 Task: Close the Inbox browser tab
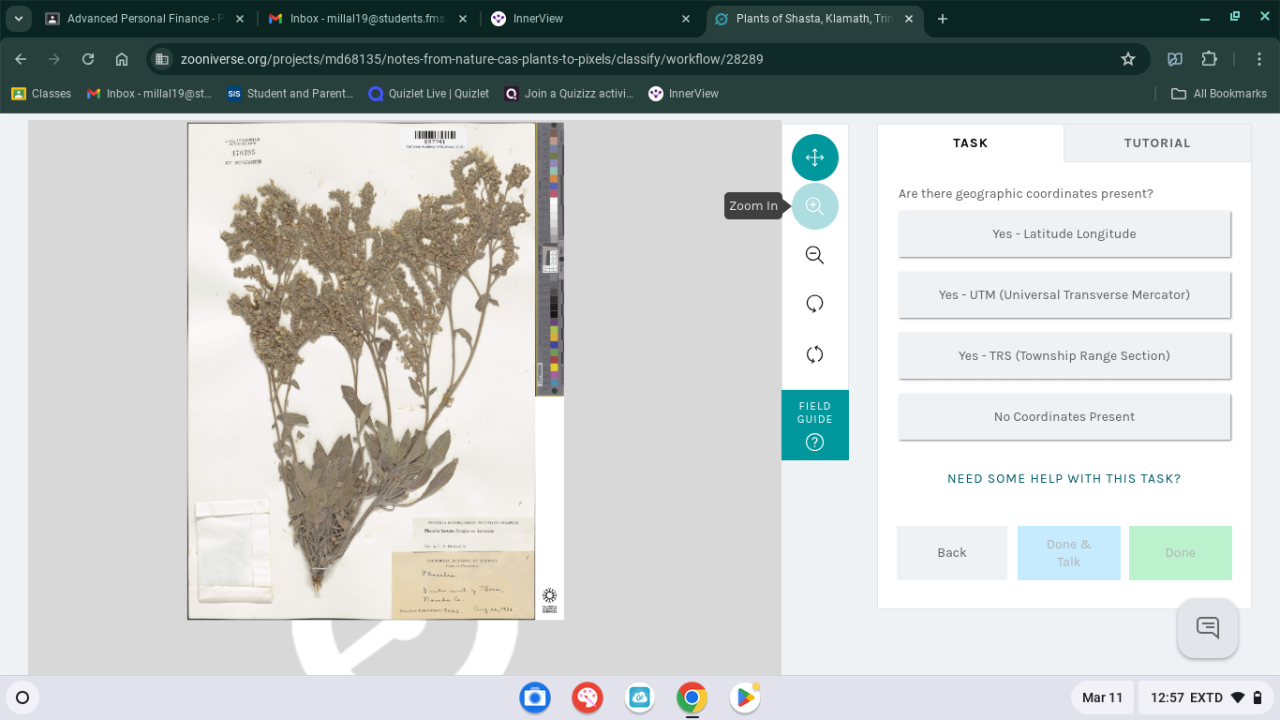[462, 19]
